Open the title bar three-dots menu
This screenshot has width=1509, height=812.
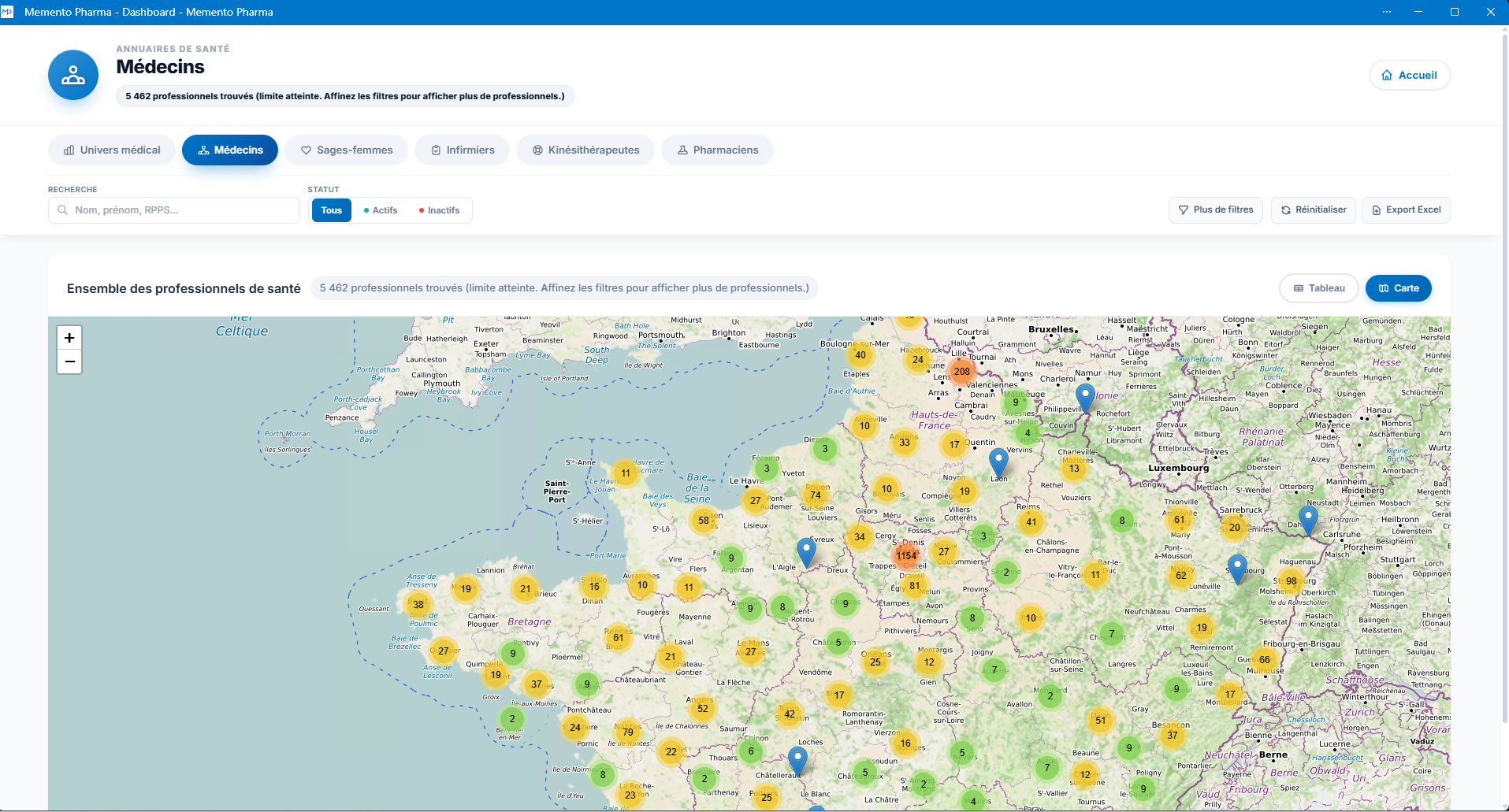click(x=1387, y=12)
